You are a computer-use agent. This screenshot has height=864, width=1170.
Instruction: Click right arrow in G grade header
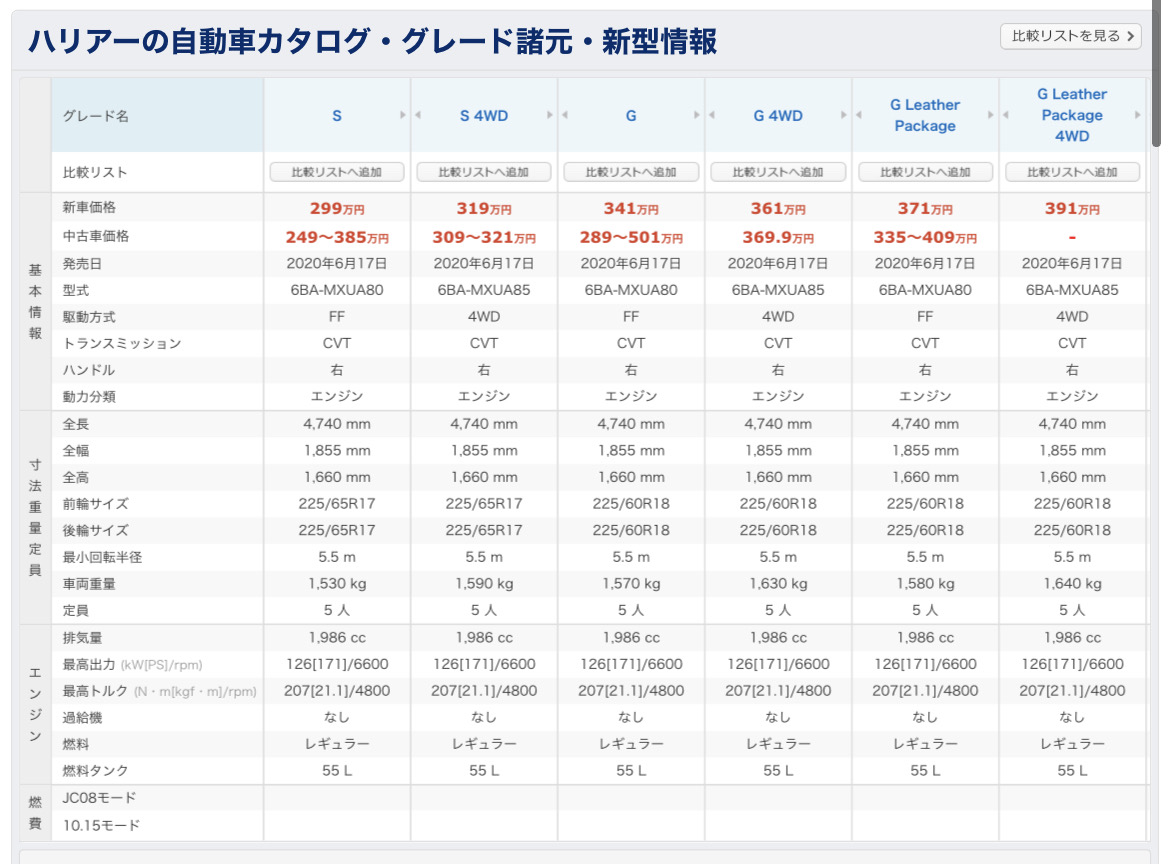click(696, 115)
